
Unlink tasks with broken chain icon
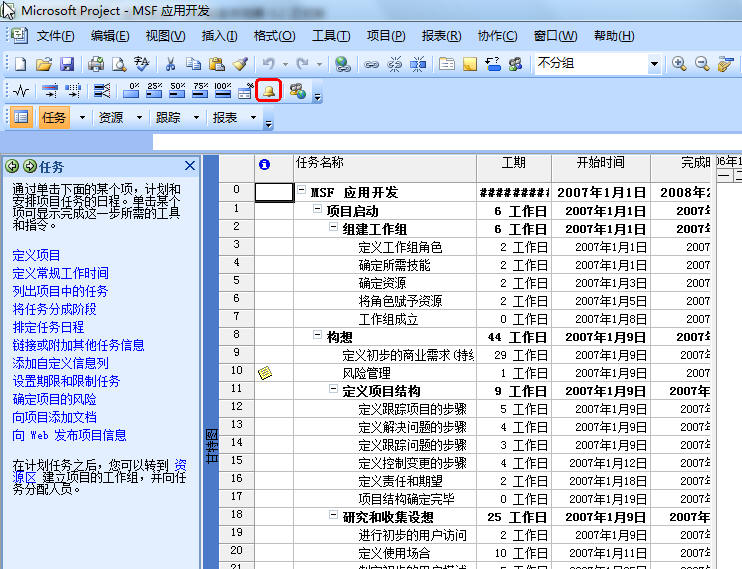point(395,64)
